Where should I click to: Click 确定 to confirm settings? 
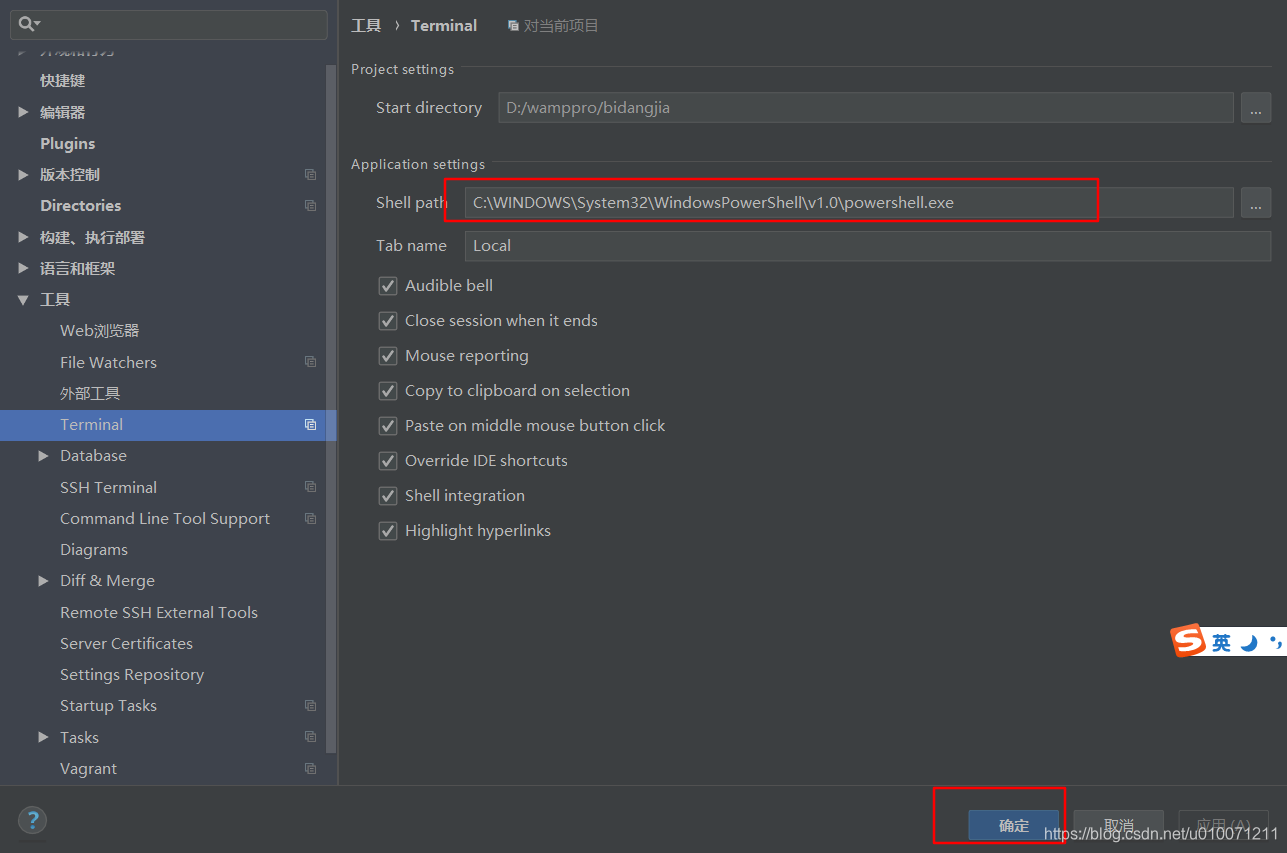(x=1013, y=825)
